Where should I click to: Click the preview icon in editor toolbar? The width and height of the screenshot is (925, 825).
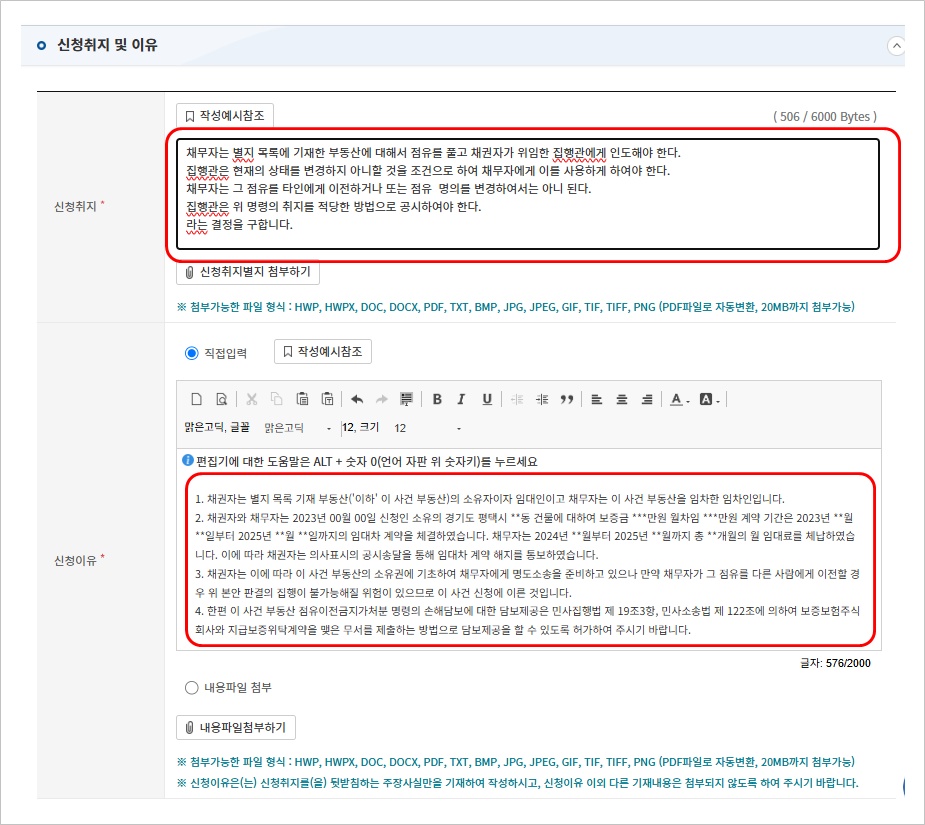221,400
